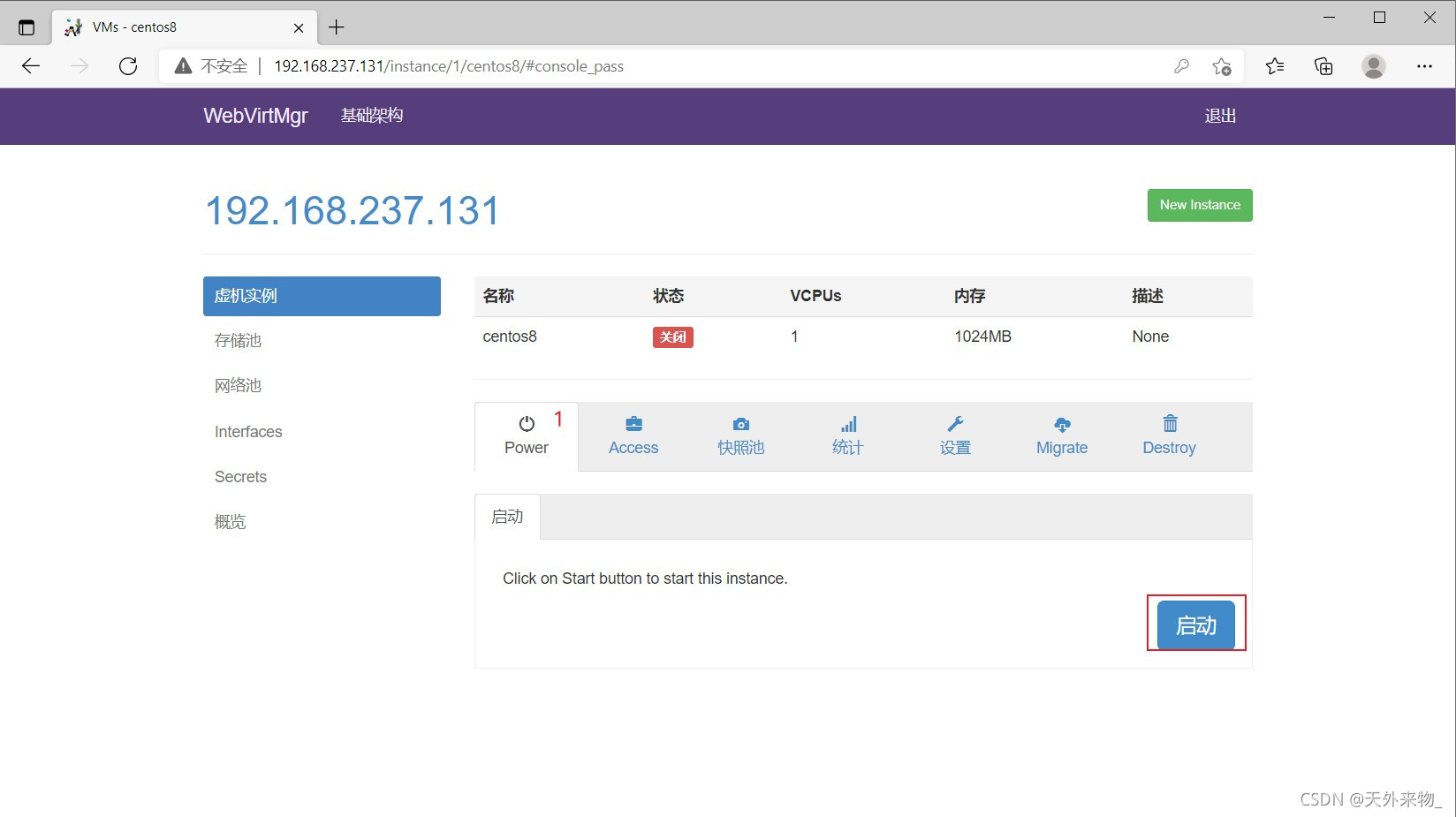Select 存储池 in the sidebar
Viewport: 1456px width, 817px height.
click(x=238, y=341)
